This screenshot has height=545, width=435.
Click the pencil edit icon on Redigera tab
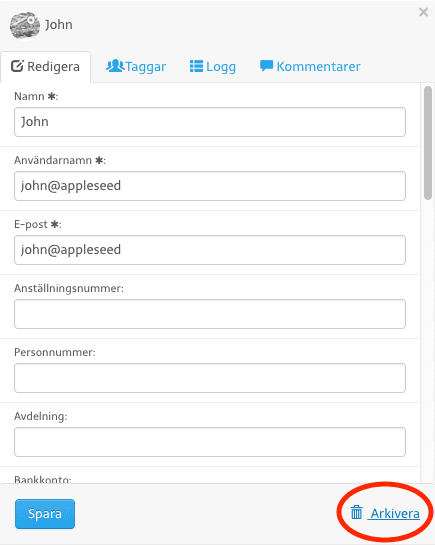point(17,66)
